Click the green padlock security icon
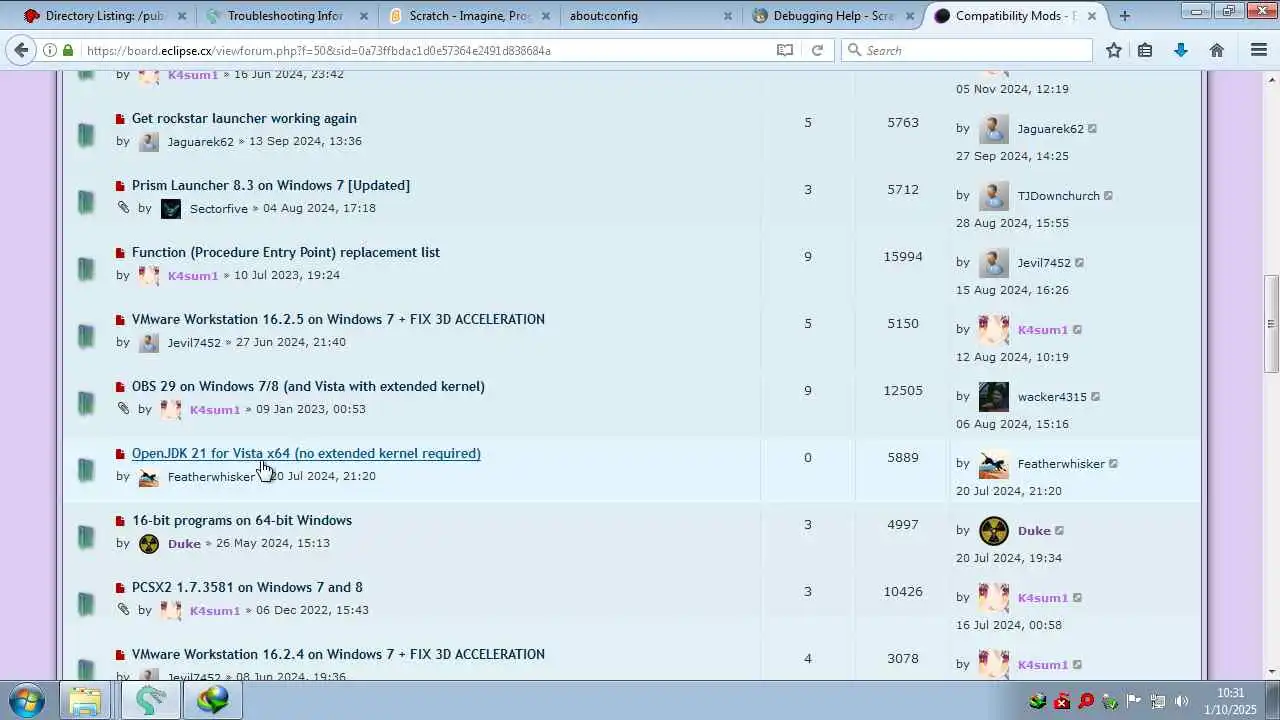The width and height of the screenshot is (1280, 720). (68, 50)
